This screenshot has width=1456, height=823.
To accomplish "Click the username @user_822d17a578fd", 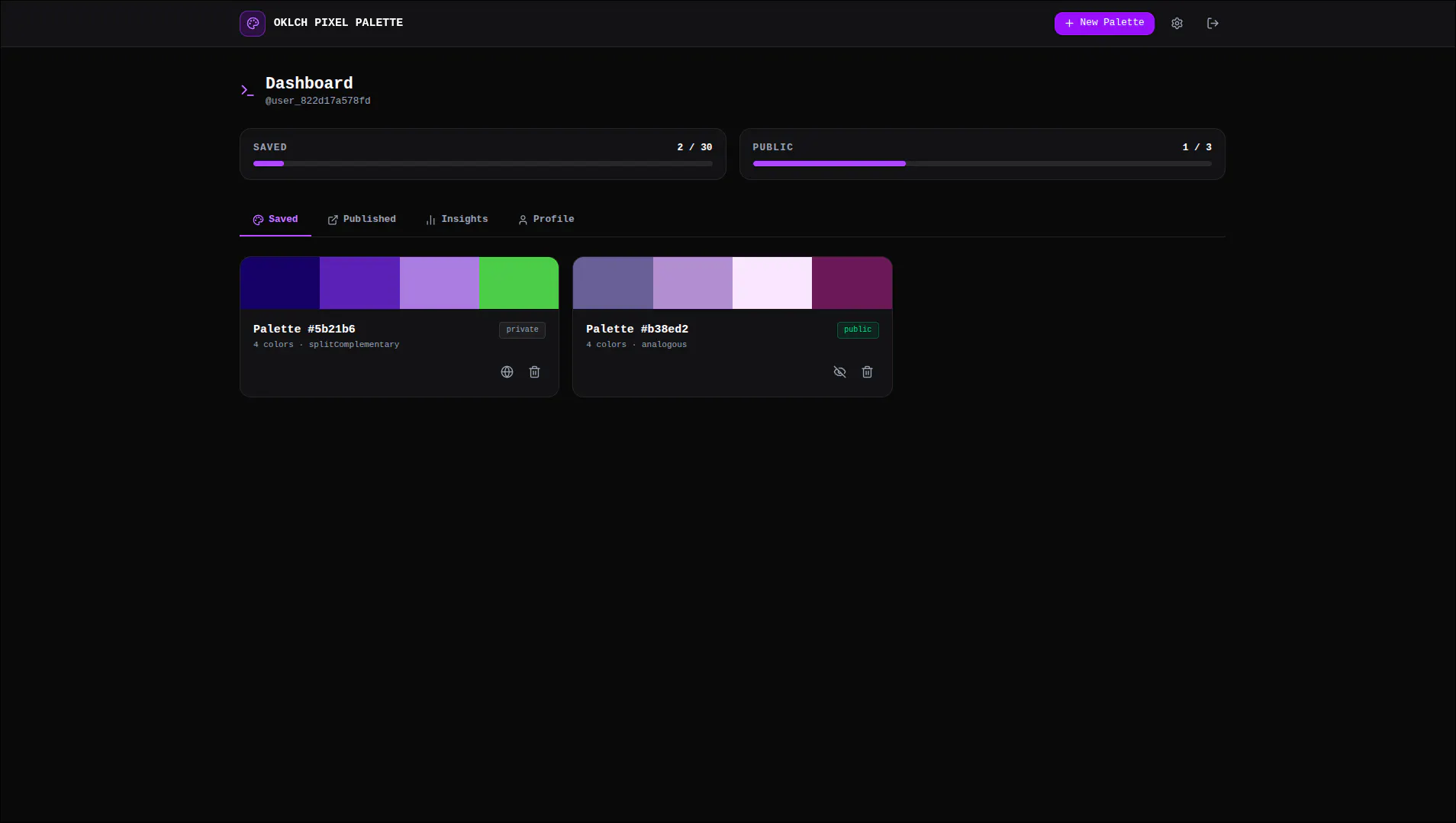I will pyautogui.click(x=317, y=101).
